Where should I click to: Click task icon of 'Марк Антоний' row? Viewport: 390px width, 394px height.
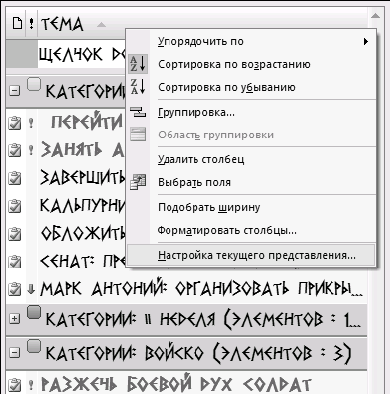14,289
